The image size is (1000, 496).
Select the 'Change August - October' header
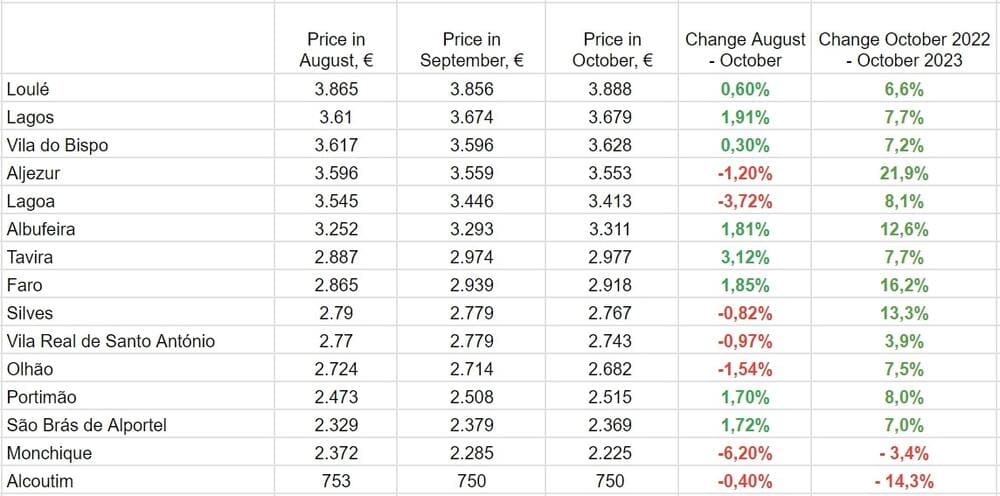click(x=745, y=50)
